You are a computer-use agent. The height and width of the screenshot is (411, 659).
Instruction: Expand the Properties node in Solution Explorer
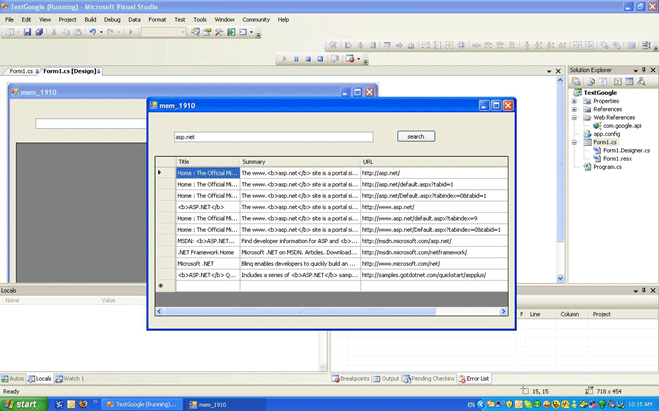coord(574,101)
